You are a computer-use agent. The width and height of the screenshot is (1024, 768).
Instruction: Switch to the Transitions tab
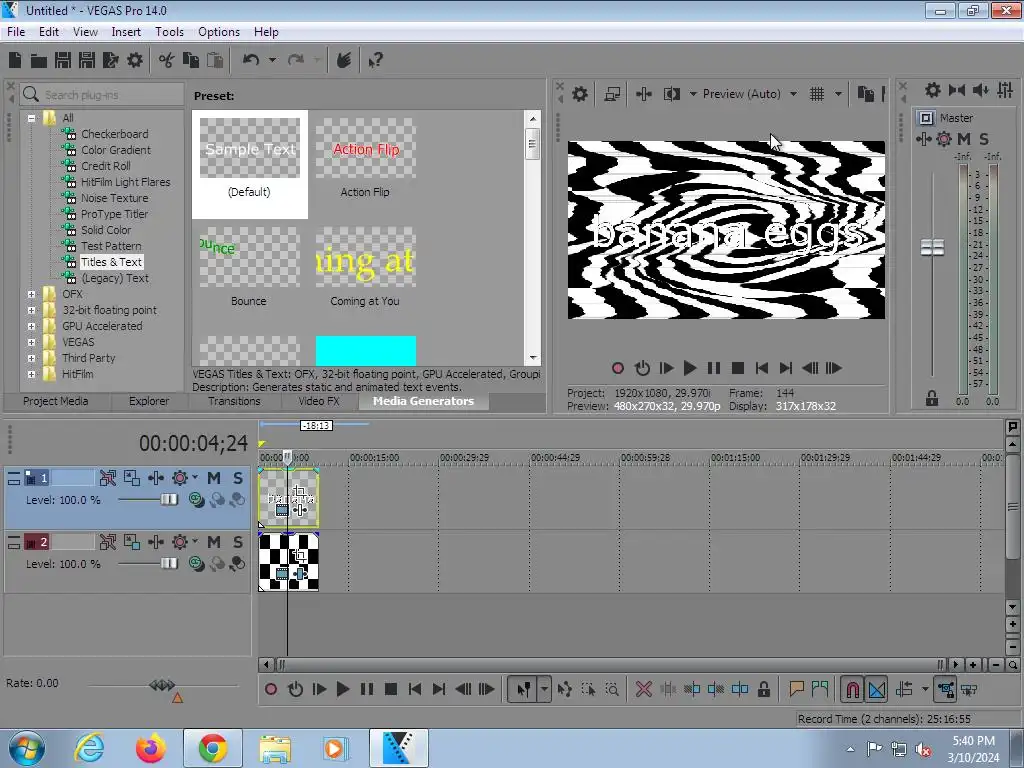pyautogui.click(x=234, y=401)
